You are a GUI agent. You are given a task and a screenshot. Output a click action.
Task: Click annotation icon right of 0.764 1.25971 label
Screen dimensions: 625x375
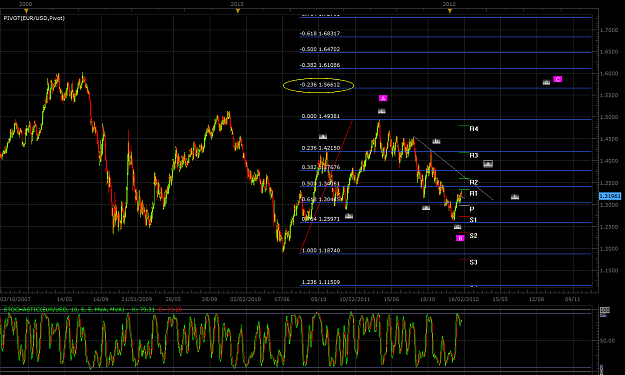[349, 216]
